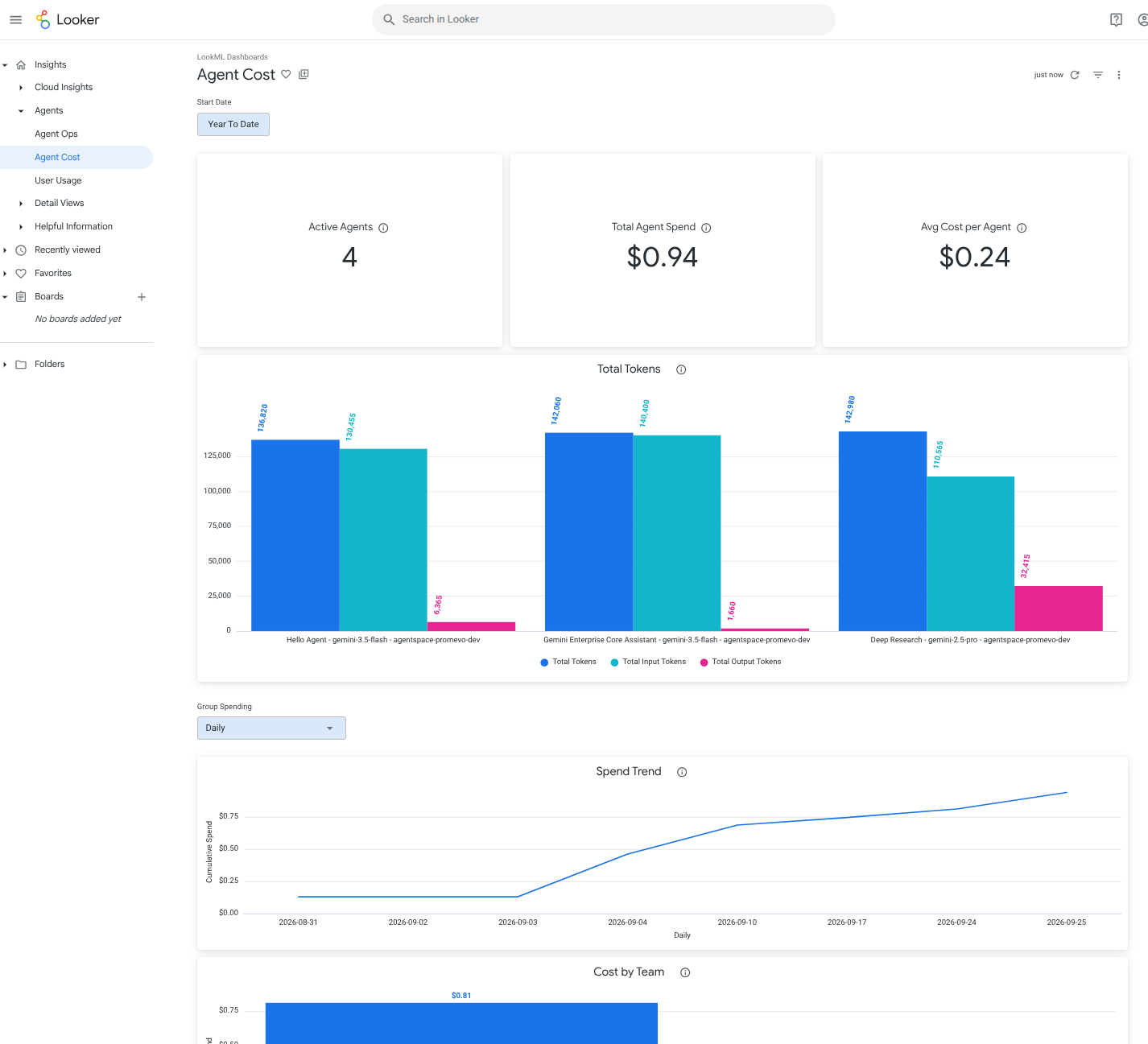Image resolution: width=1148 pixels, height=1044 pixels.
Task: Click the Year To Date filter button
Action: (x=233, y=124)
